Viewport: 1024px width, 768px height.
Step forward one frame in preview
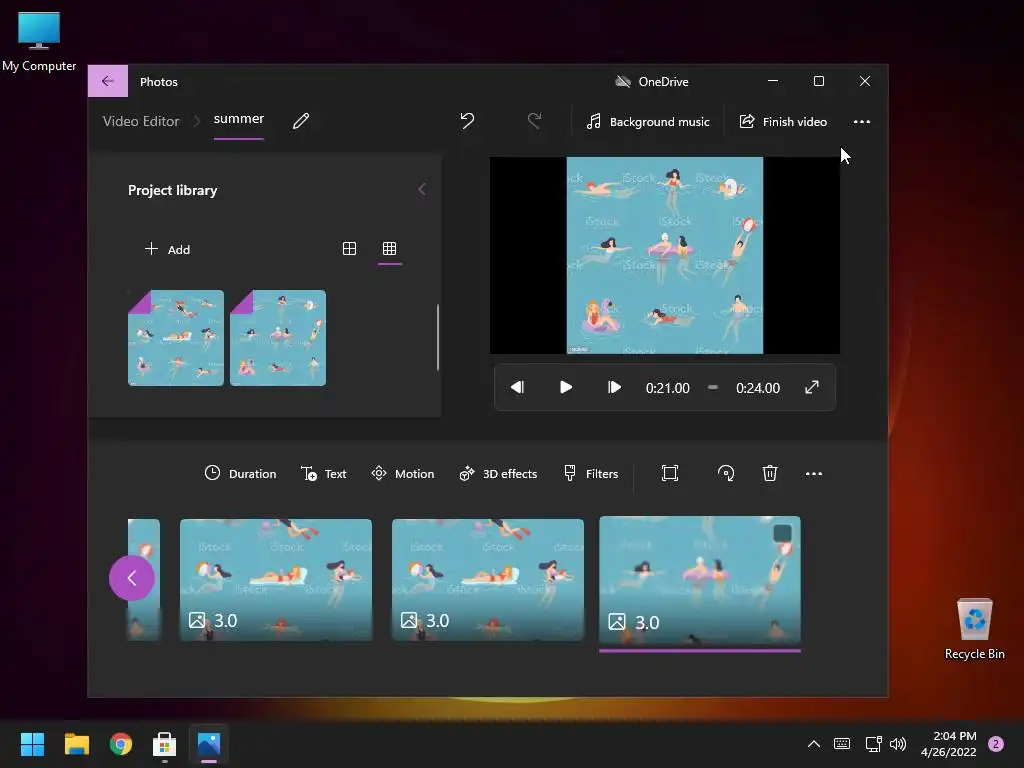614,387
